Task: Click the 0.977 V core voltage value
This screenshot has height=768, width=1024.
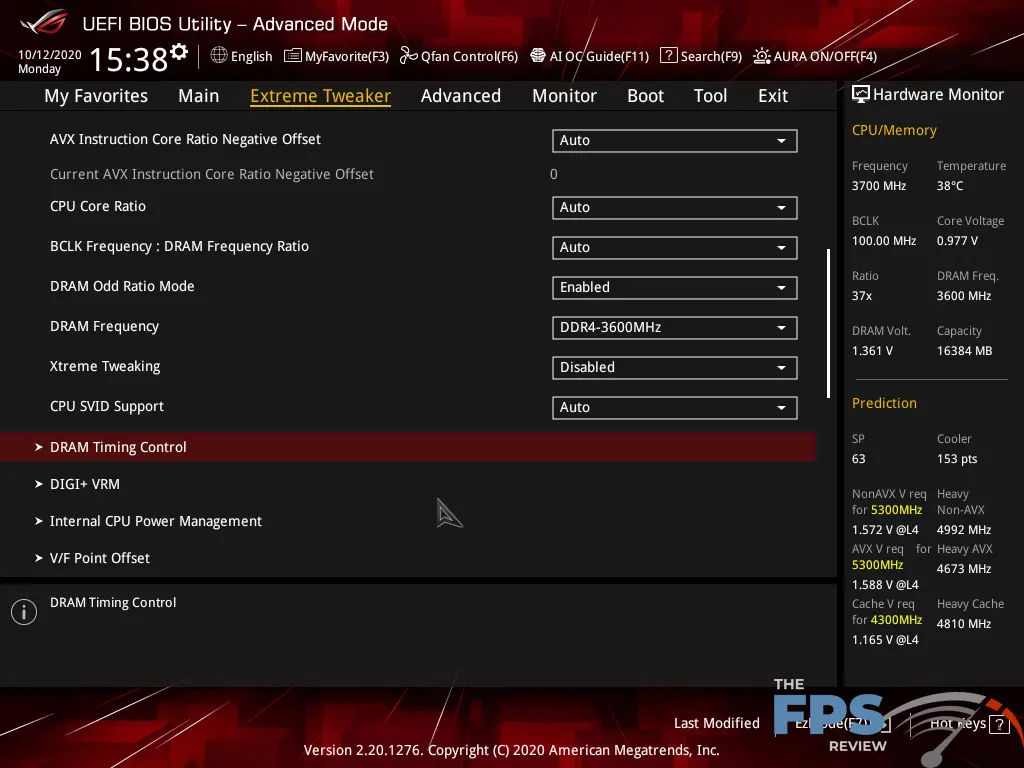Action: click(957, 241)
